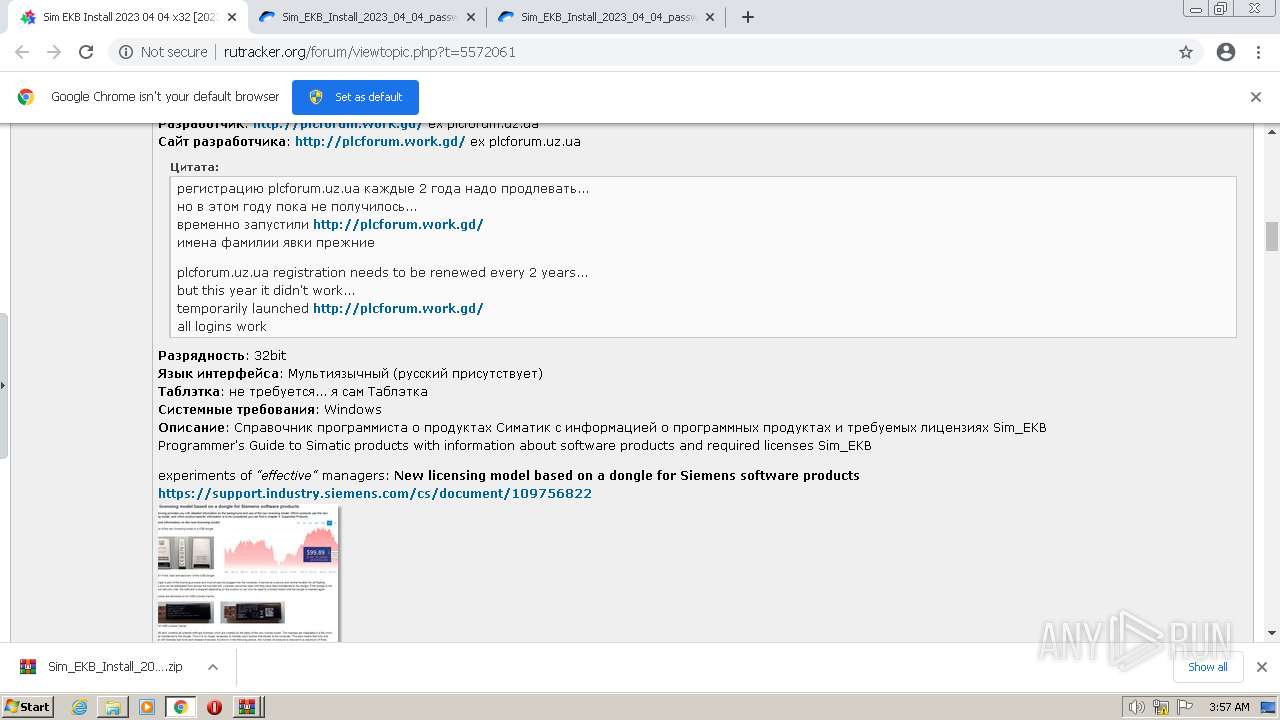The image size is (1280, 720).
Task: Open the plcforum.work.gd link in English quote
Action: tap(398, 309)
